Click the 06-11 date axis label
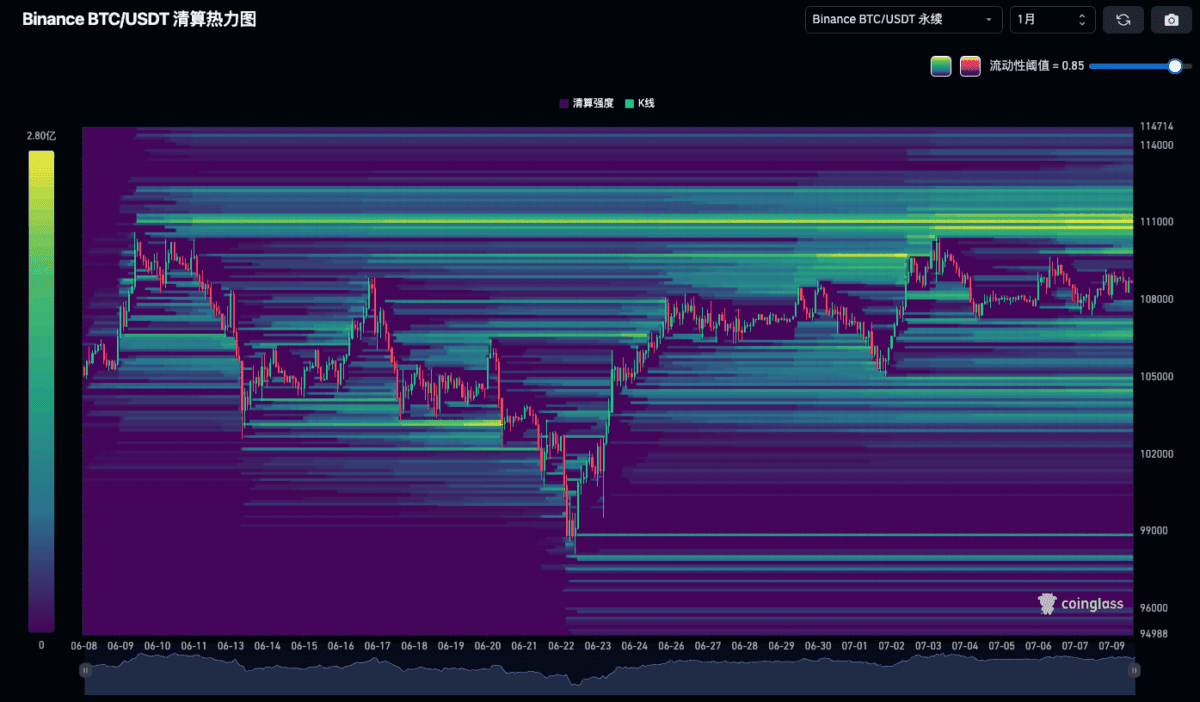This screenshot has height=702, width=1200. tap(194, 646)
